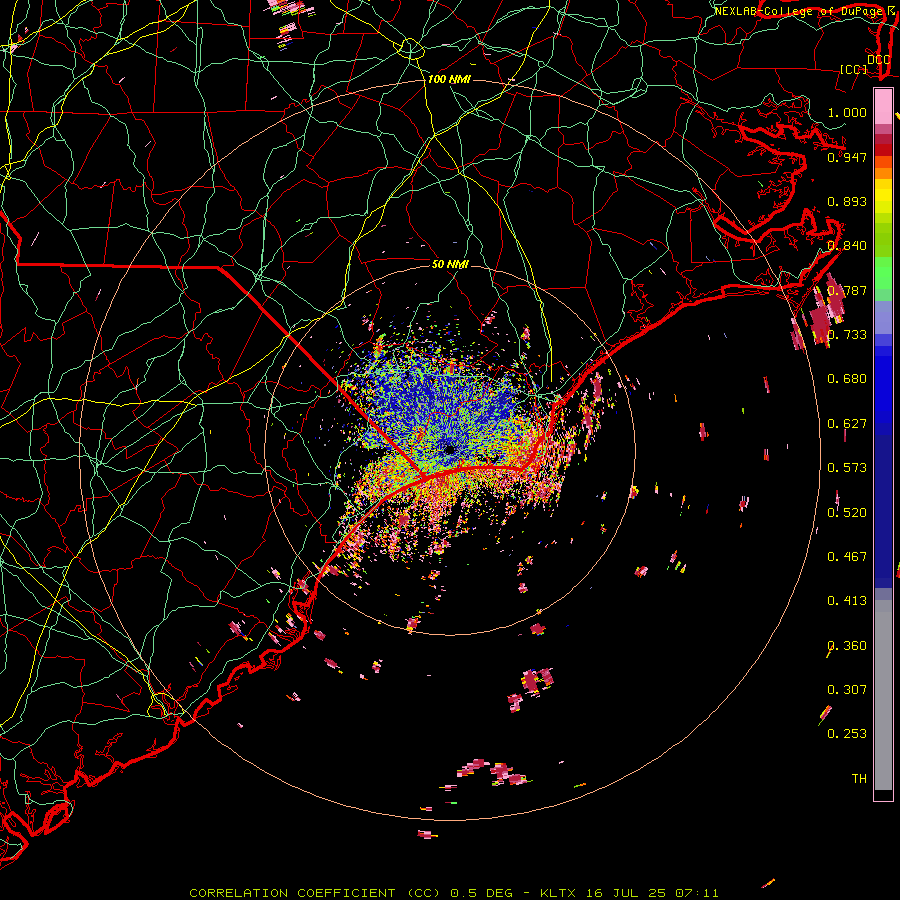Select the 1.000 value on color scale
Image resolution: width=900 pixels, height=900 pixels.
[x=847, y=112]
